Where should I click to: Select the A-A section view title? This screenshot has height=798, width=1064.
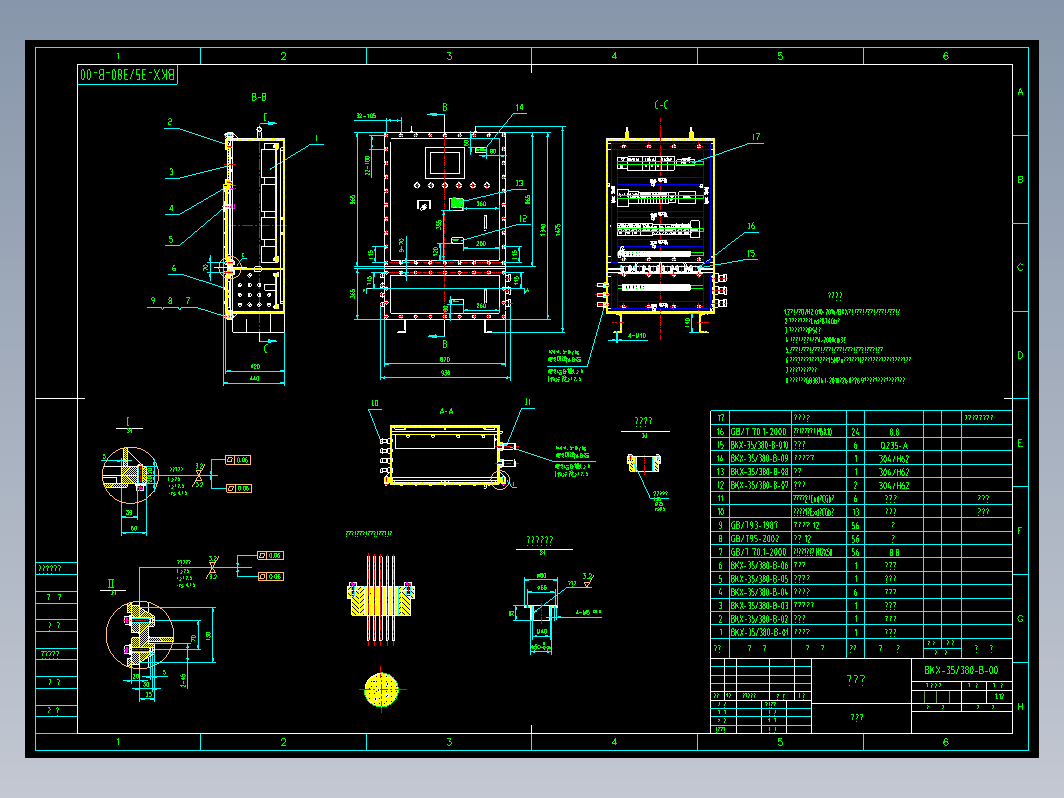(x=446, y=411)
